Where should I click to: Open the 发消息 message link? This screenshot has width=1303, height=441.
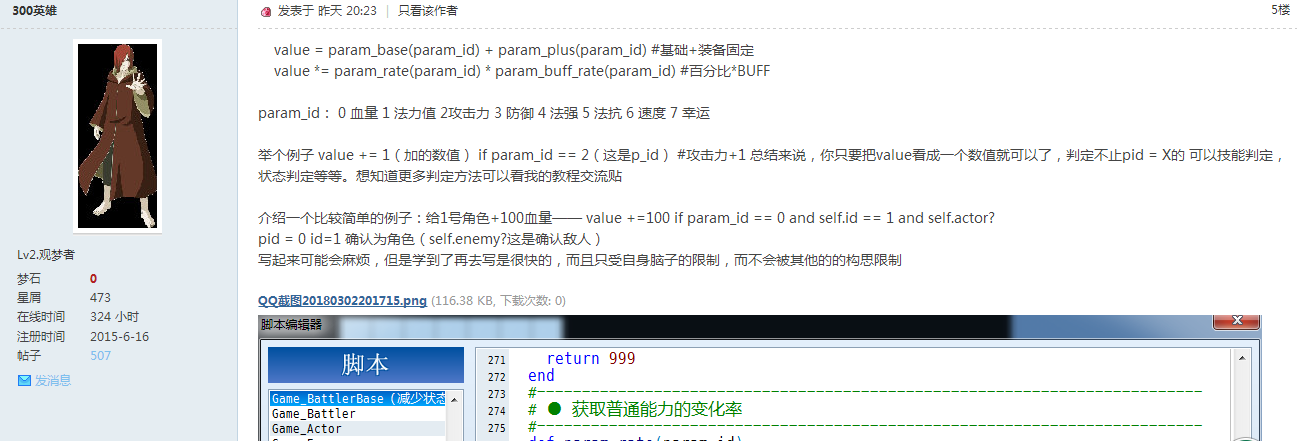pos(53,380)
